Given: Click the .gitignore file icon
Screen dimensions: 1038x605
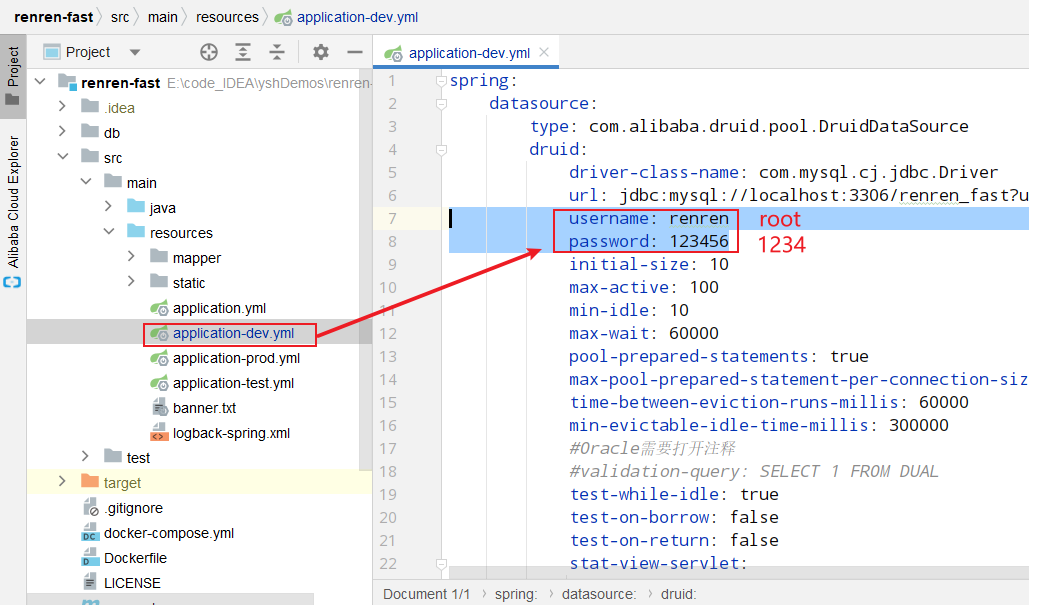Looking at the screenshot, I should pyautogui.click(x=91, y=508).
